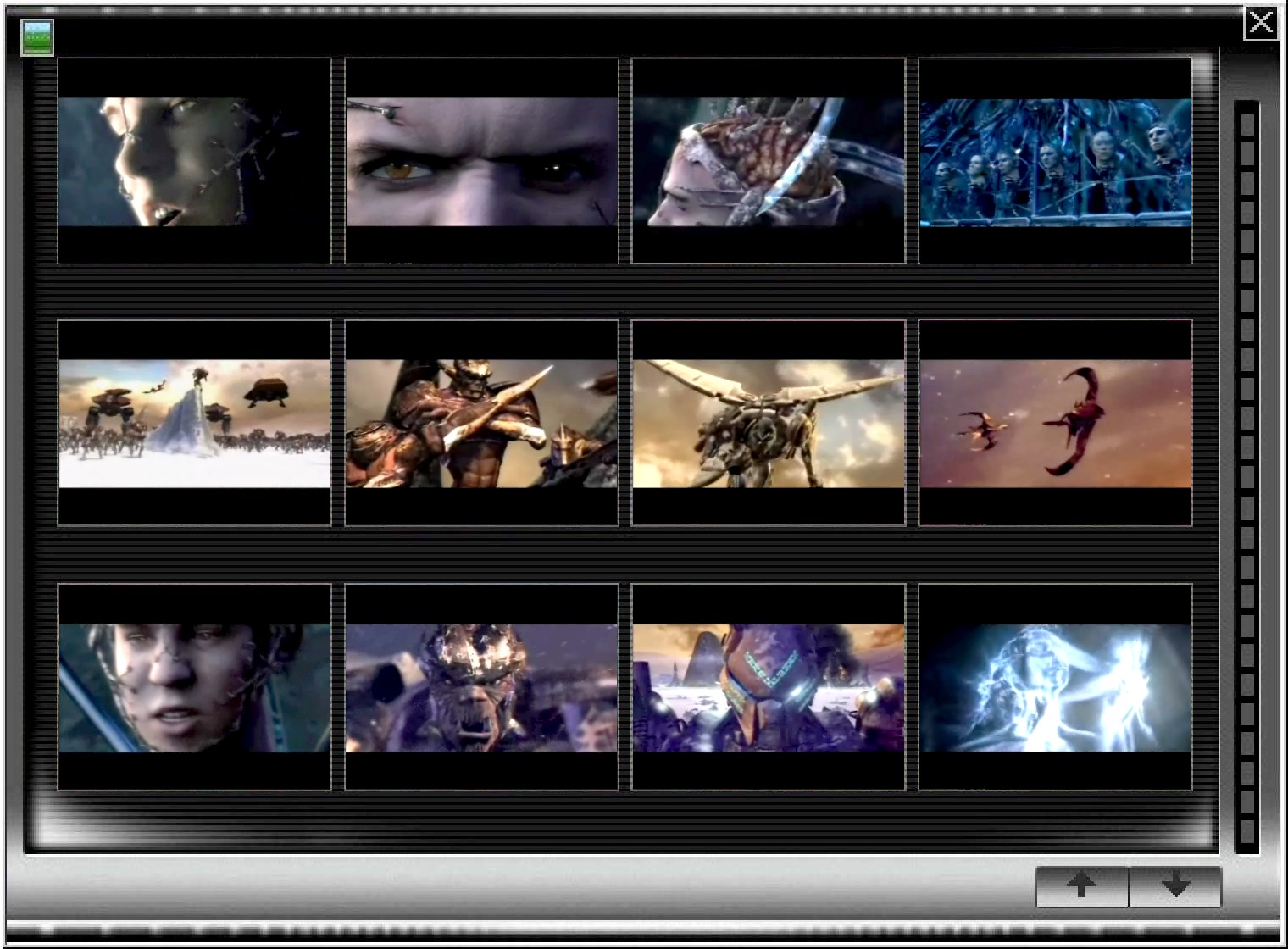Viewport: 1288px width, 949px height.
Task: Open thumbnail of face with metal pins
Action: (194, 161)
